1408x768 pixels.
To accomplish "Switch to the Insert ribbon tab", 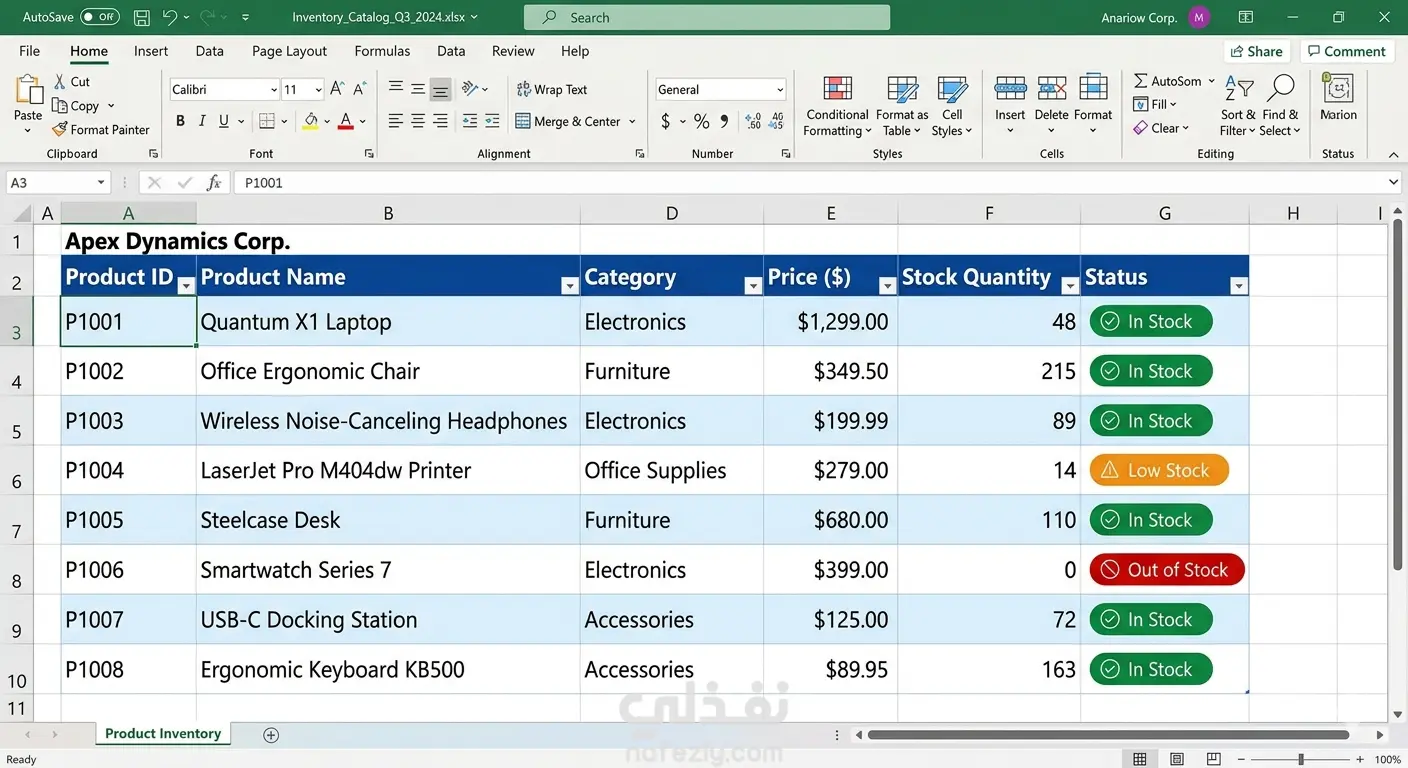I will (x=151, y=51).
